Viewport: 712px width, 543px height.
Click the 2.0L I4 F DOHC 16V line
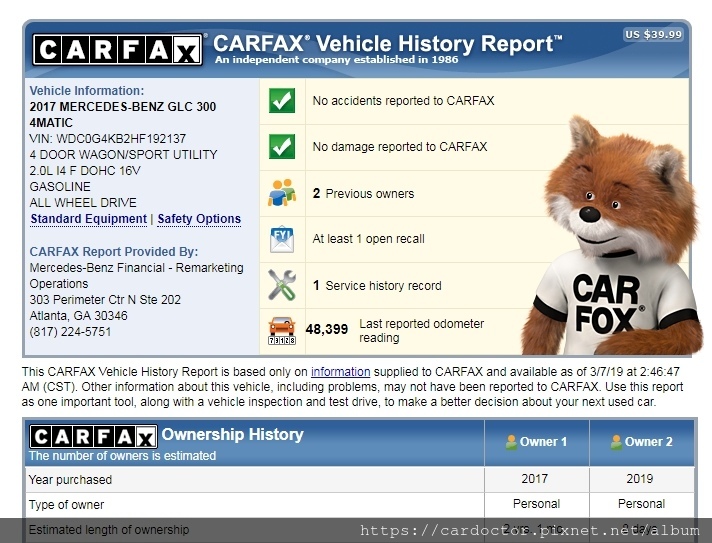pos(85,171)
